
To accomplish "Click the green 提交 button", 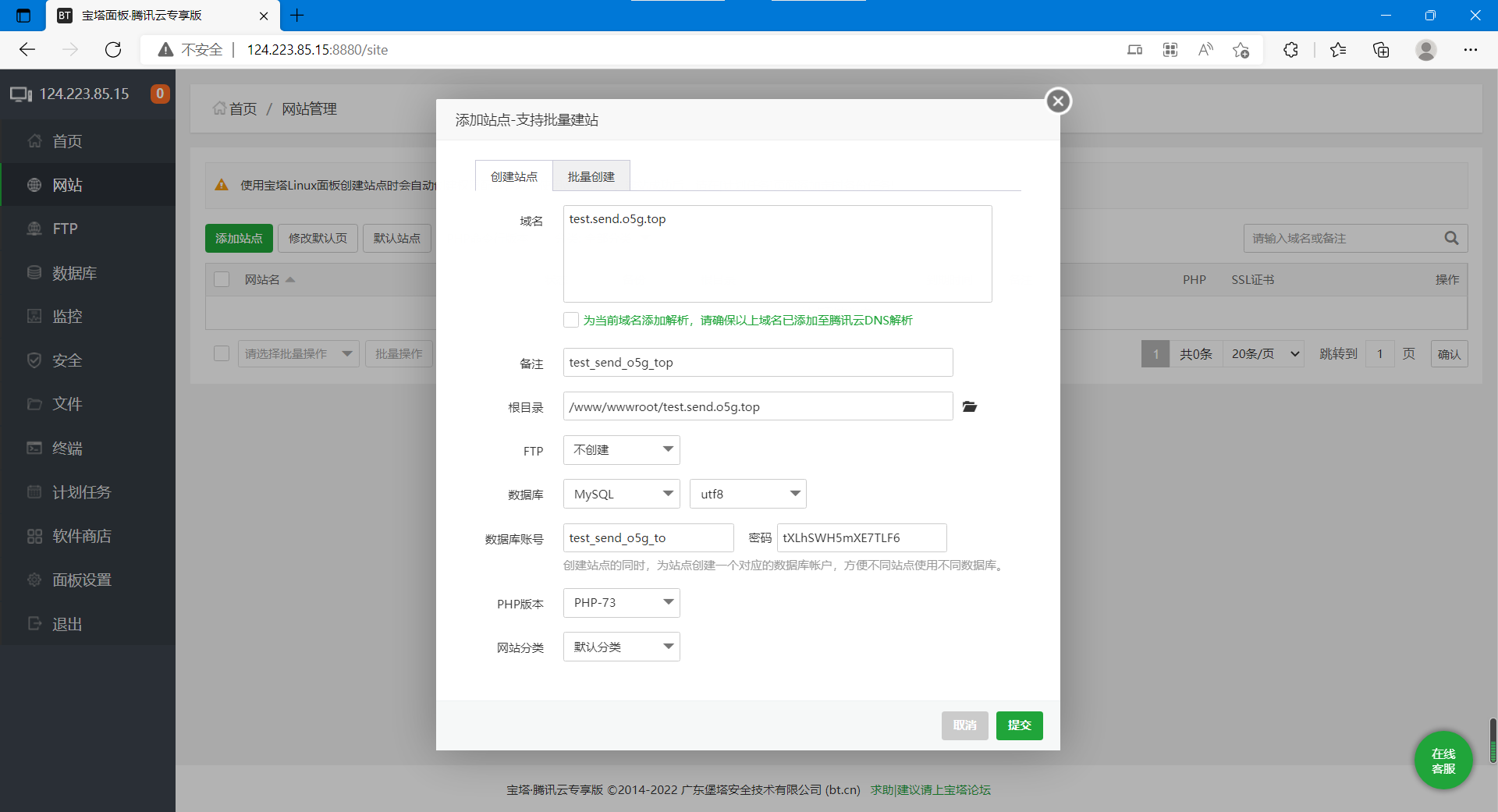I will click(1019, 725).
